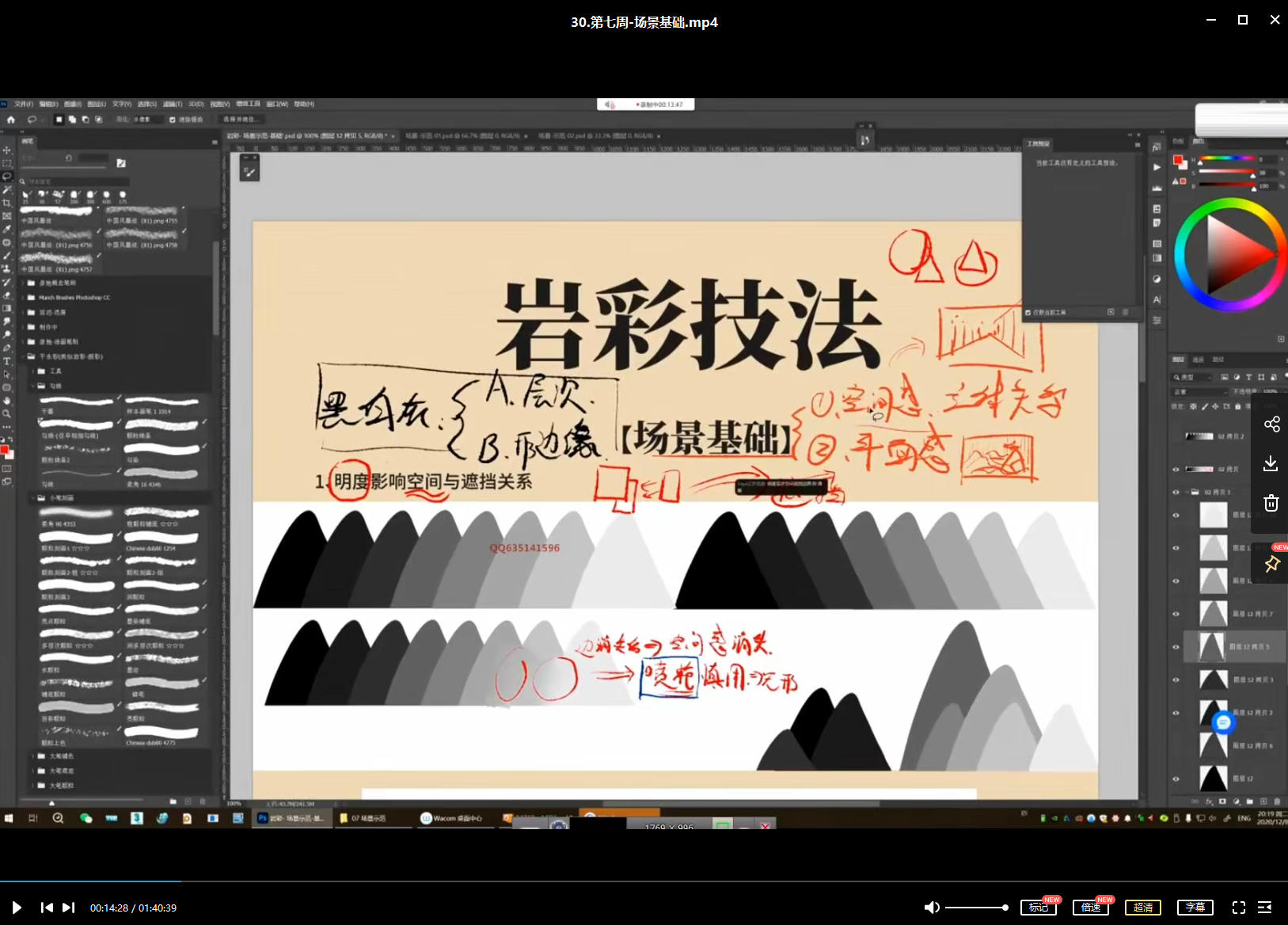Toggle subtitles with the 字幕 button

(1195, 908)
